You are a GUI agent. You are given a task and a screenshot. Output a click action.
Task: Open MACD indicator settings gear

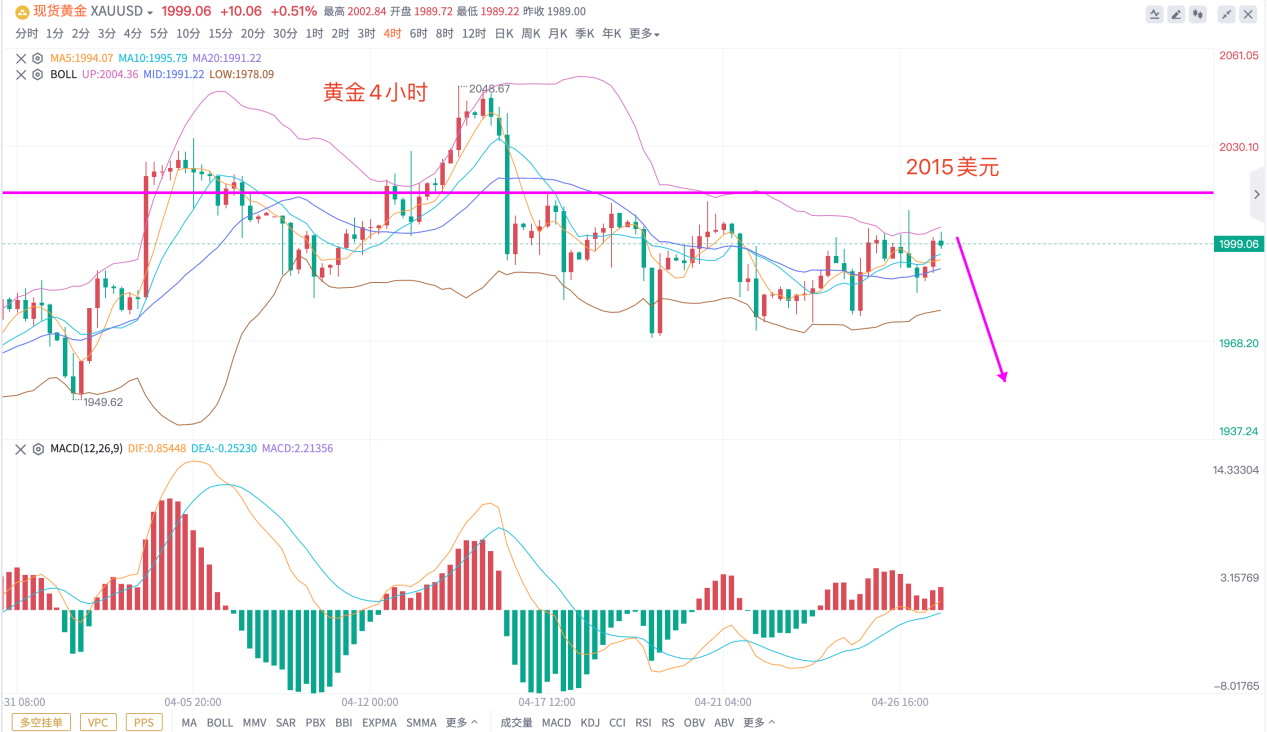coord(38,449)
